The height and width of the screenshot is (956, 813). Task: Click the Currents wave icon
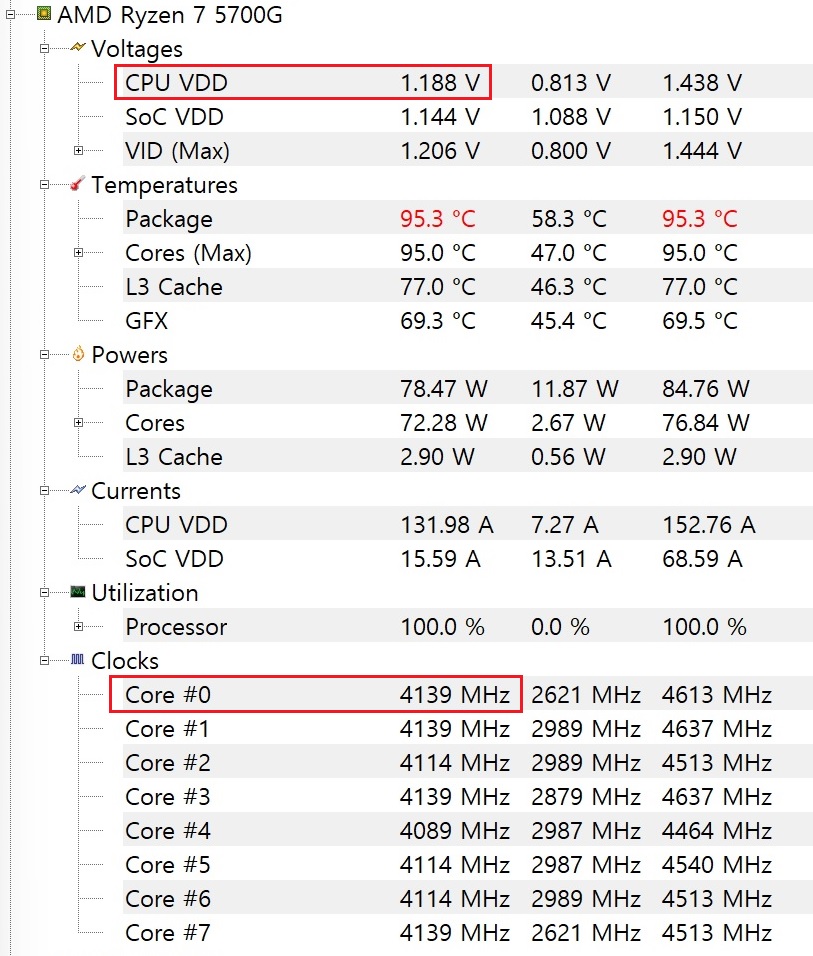tap(77, 490)
